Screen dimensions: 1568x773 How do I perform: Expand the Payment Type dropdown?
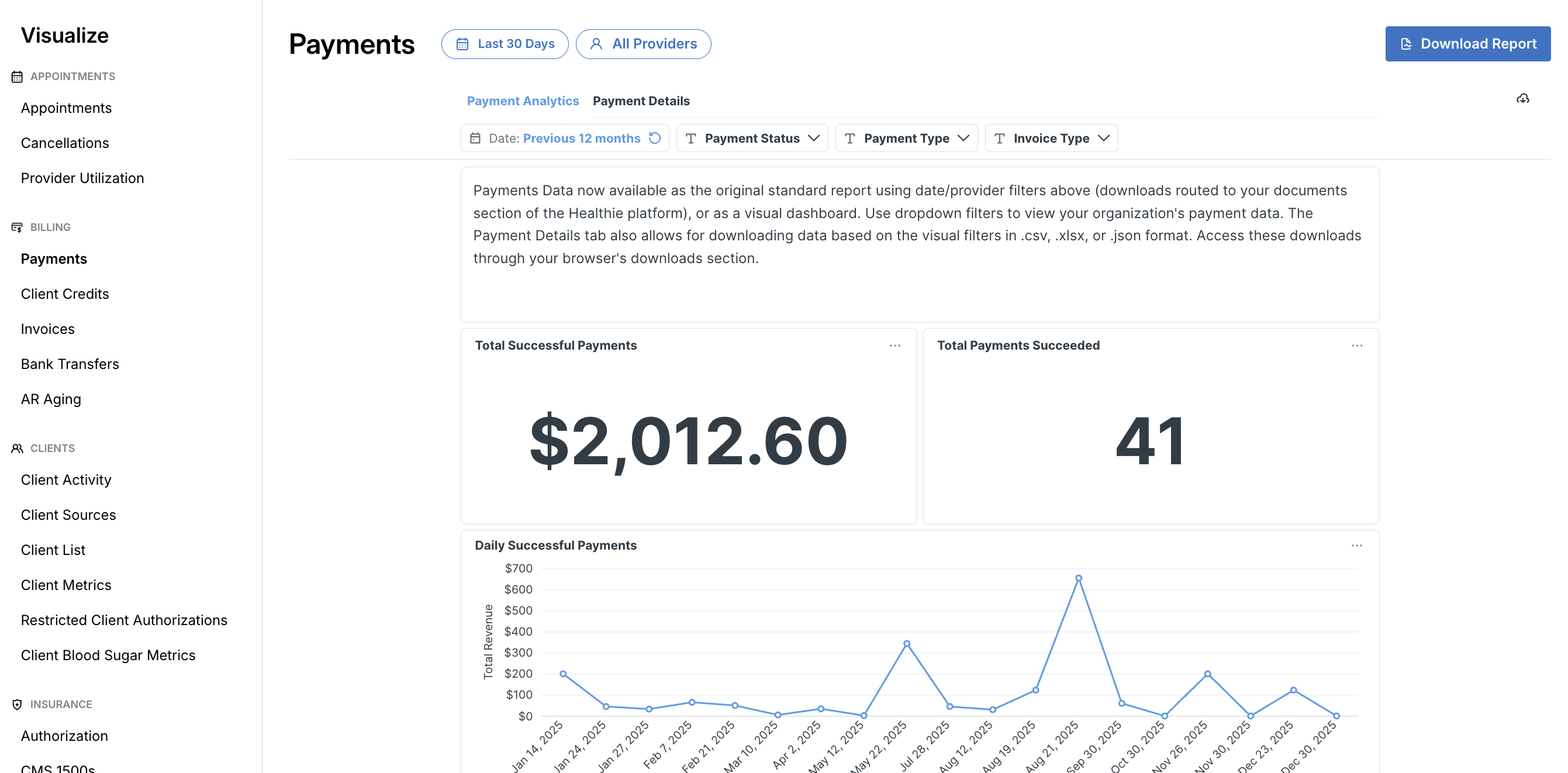906,138
